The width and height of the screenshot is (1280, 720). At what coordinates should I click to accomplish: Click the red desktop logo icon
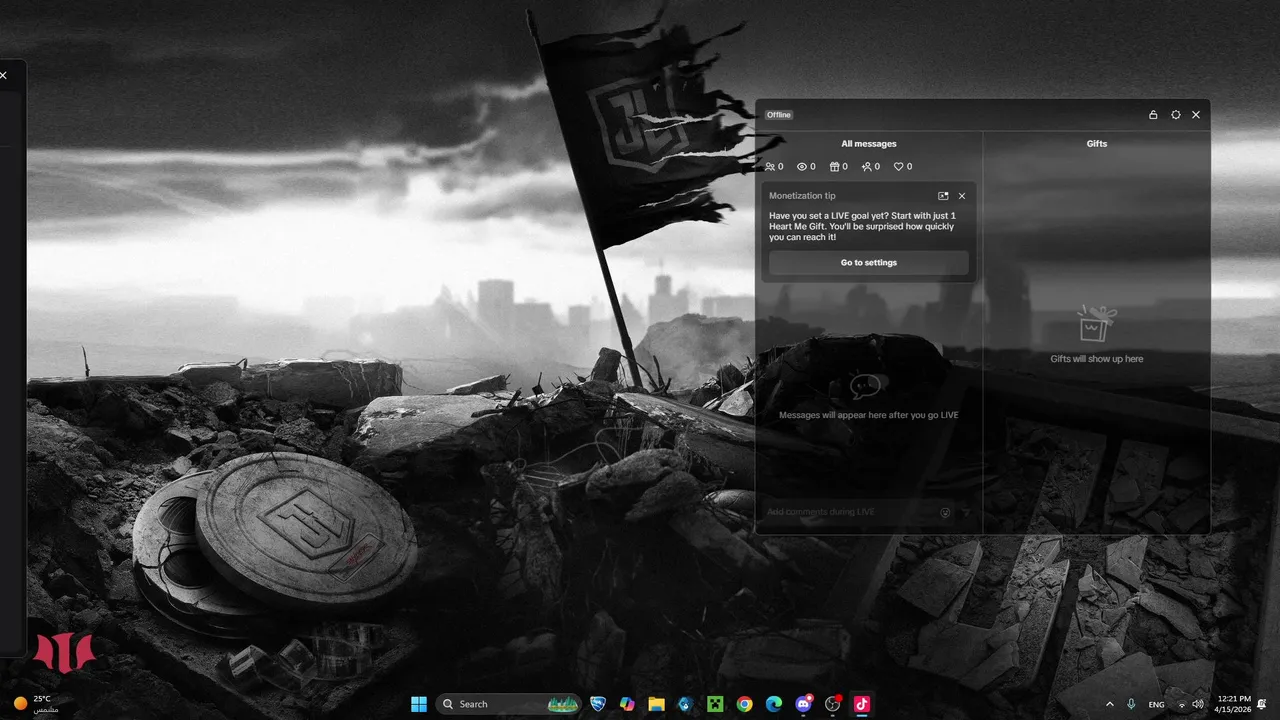tap(63, 651)
